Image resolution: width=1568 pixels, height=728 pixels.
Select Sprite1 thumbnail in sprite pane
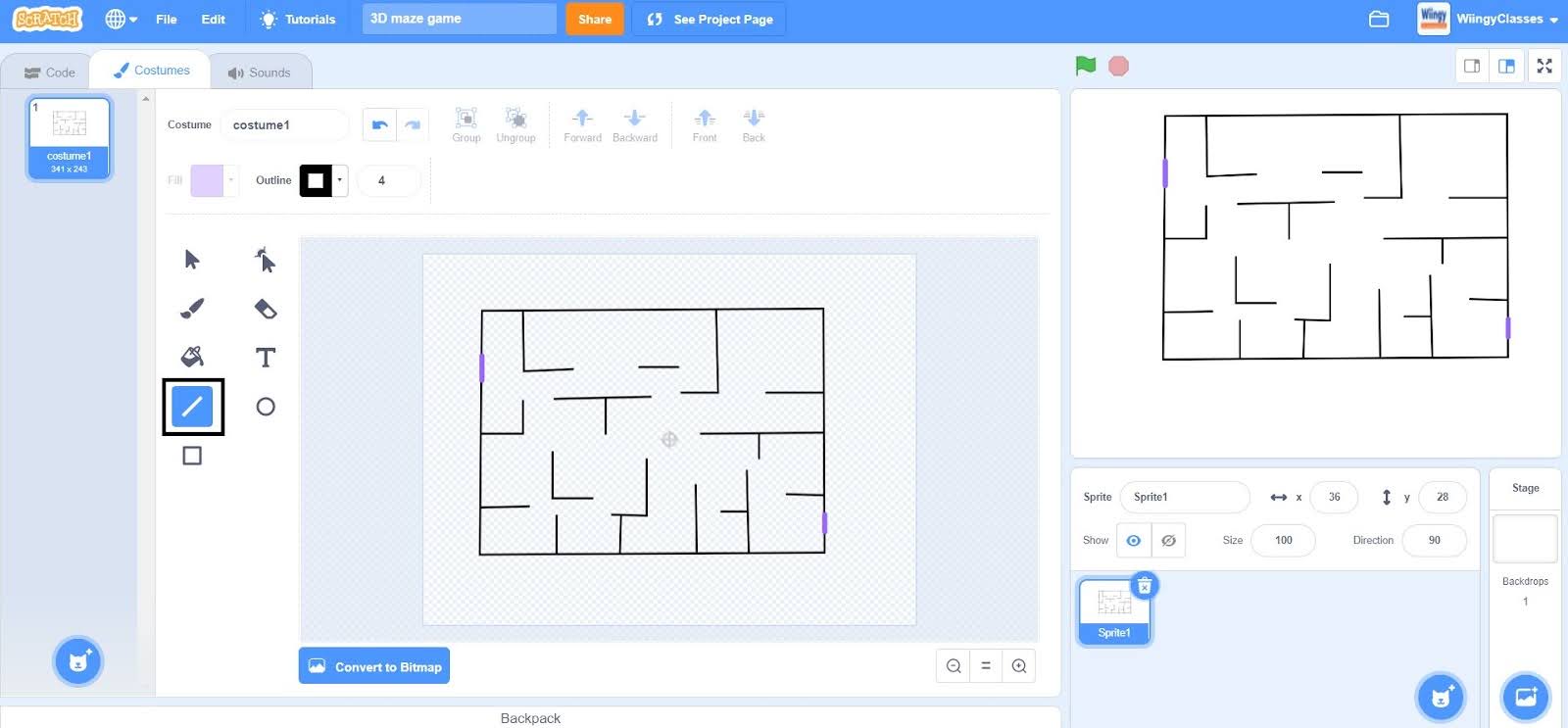(1114, 611)
